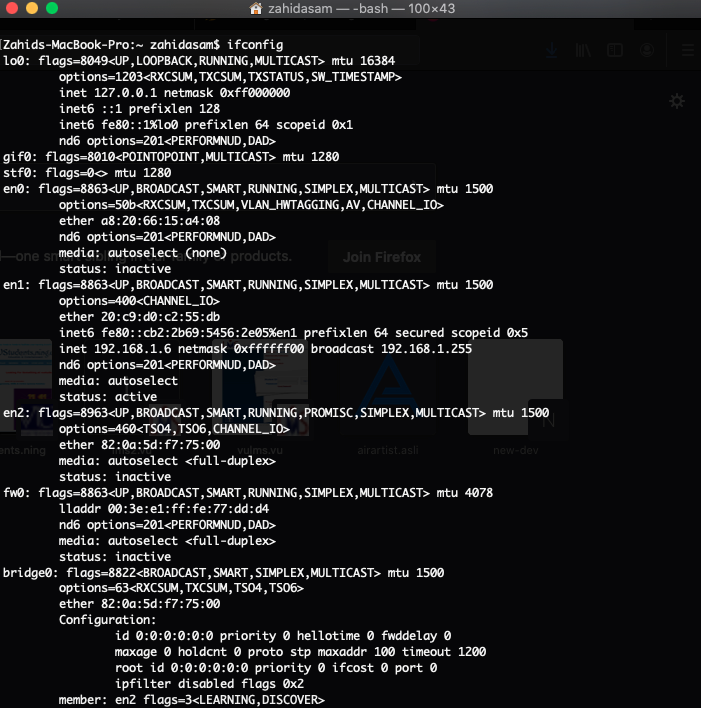701x708 pixels.
Task: Click 'netmask 0xff000000' text
Action: pyautogui.click(x=227, y=93)
